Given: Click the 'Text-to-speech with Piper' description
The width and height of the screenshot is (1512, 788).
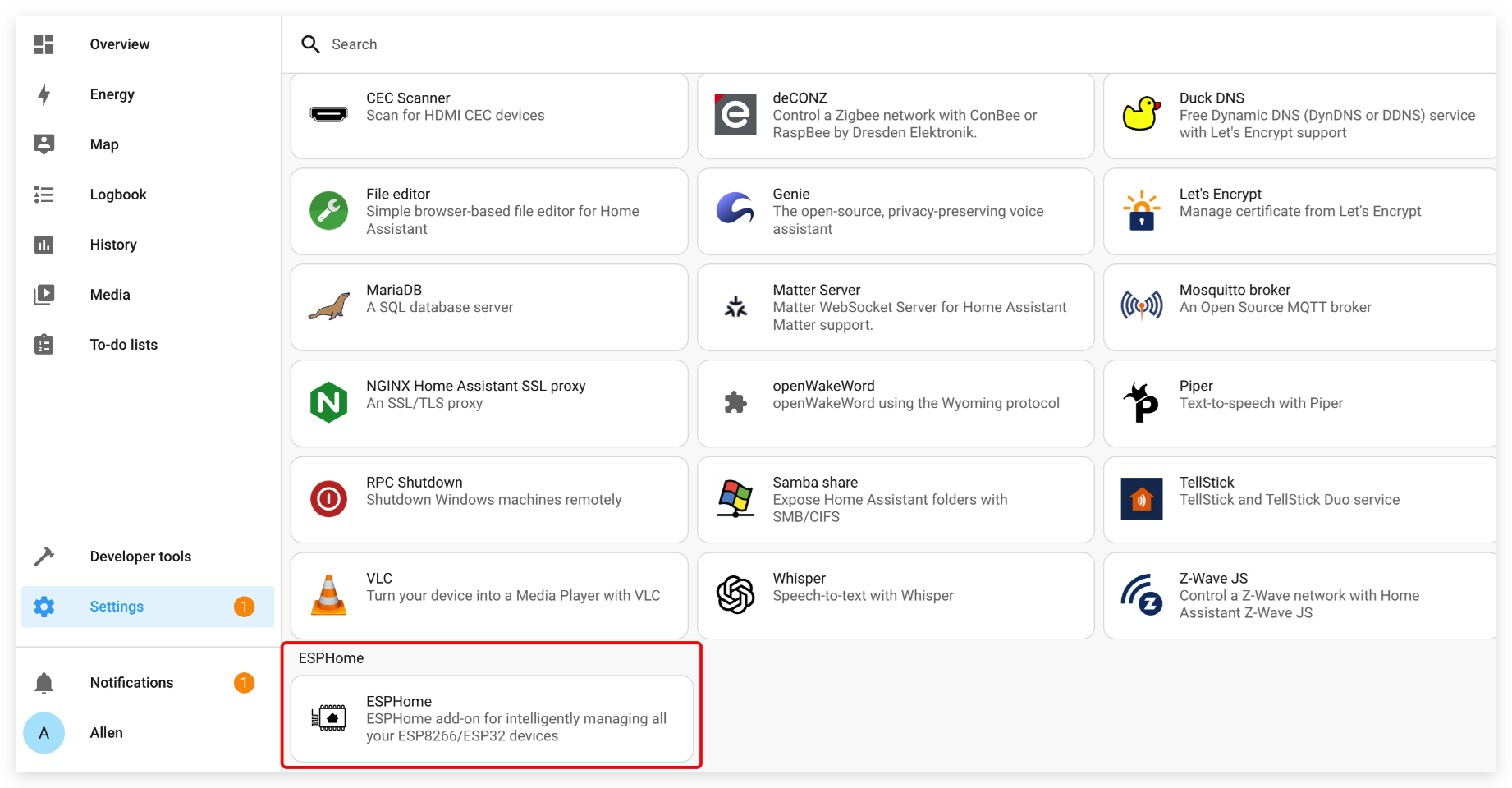Looking at the screenshot, I should [x=1262, y=403].
